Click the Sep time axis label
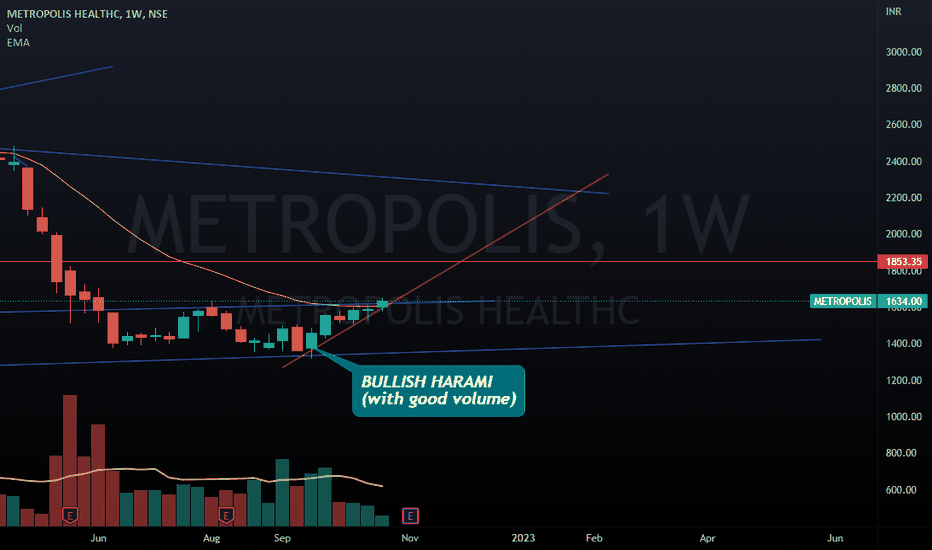The image size is (932, 550). click(x=282, y=538)
